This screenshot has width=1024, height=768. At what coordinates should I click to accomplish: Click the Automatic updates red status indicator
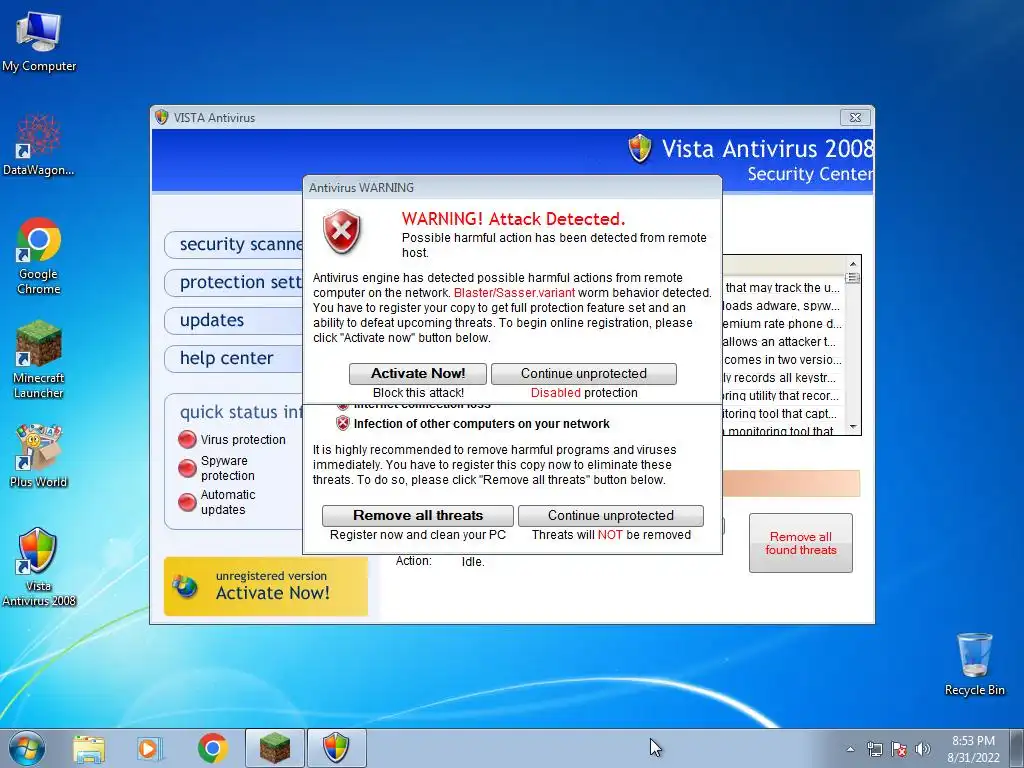tap(187, 502)
